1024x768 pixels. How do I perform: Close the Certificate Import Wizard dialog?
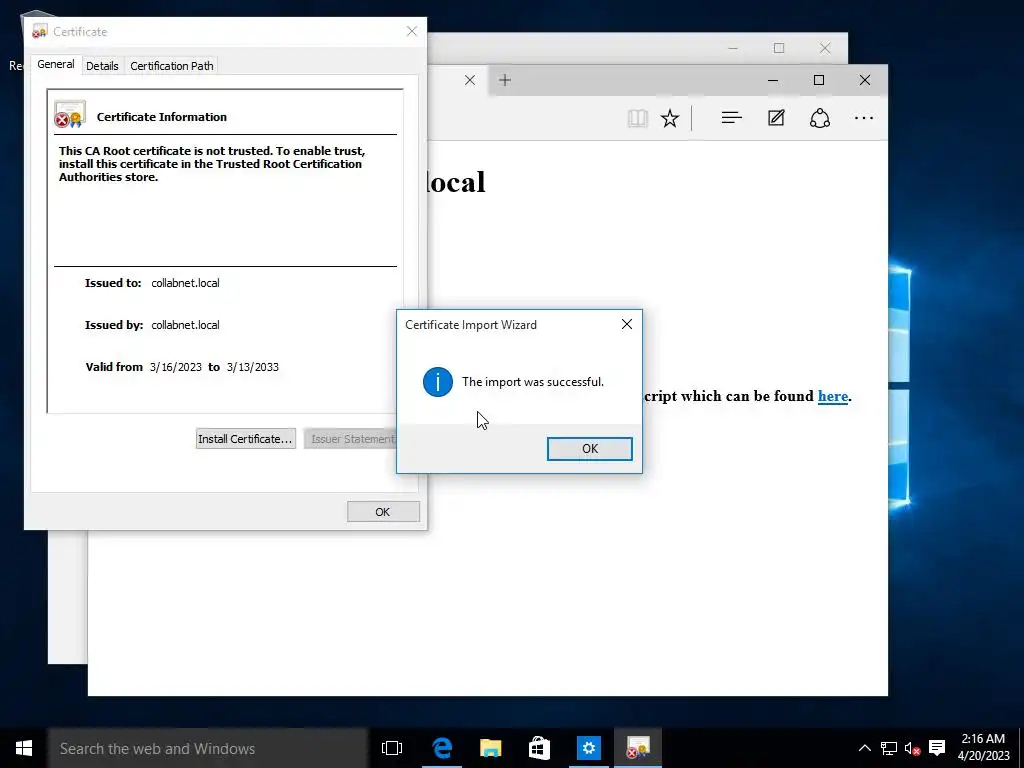[627, 324]
